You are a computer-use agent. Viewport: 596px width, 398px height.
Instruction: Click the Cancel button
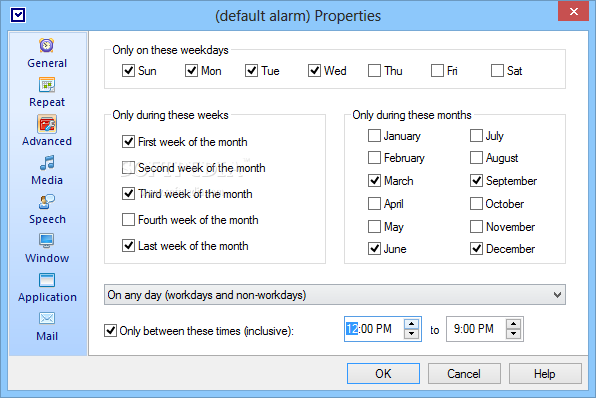click(464, 373)
